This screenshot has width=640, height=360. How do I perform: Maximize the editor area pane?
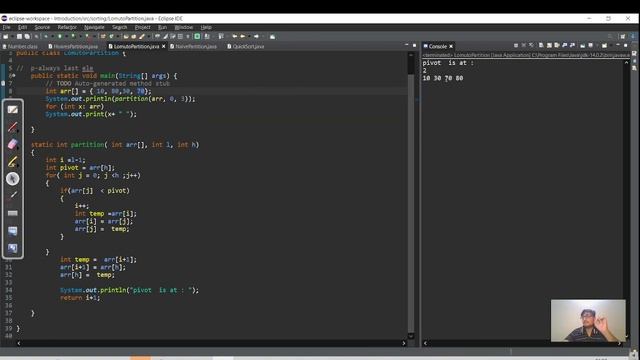tap(414, 45)
